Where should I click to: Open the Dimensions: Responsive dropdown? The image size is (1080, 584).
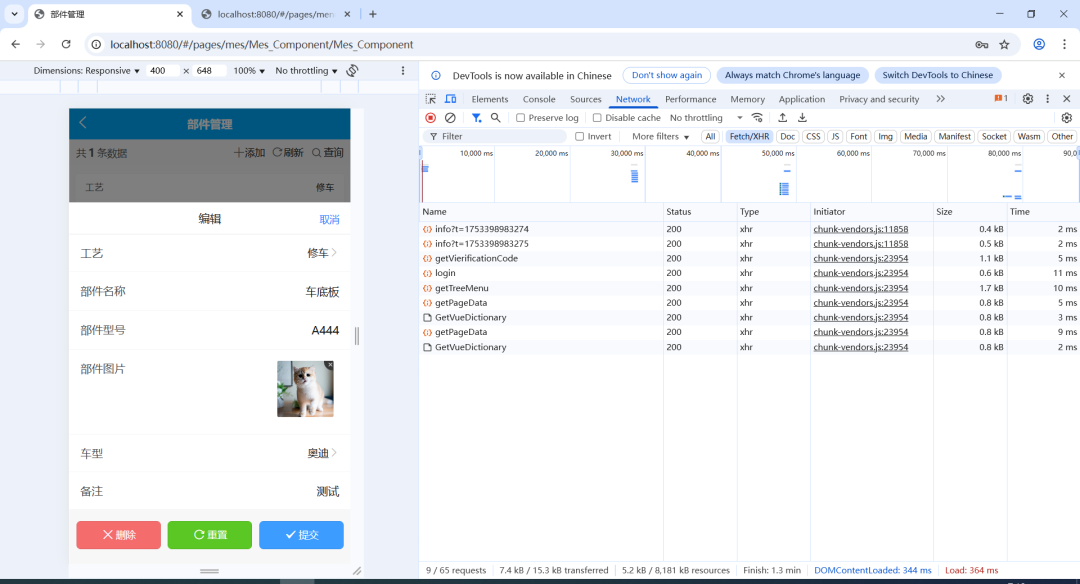click(x=86, y=71)
